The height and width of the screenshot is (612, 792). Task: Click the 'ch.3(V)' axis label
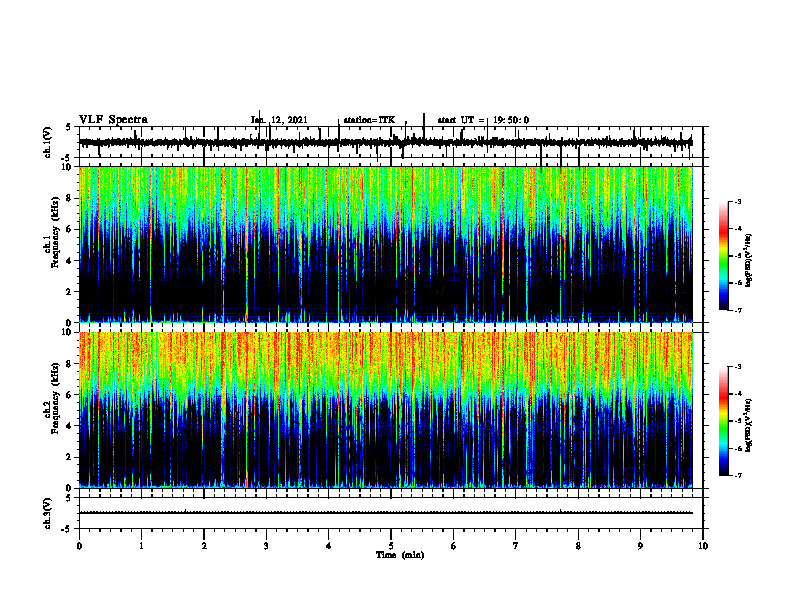coord(48,513)
